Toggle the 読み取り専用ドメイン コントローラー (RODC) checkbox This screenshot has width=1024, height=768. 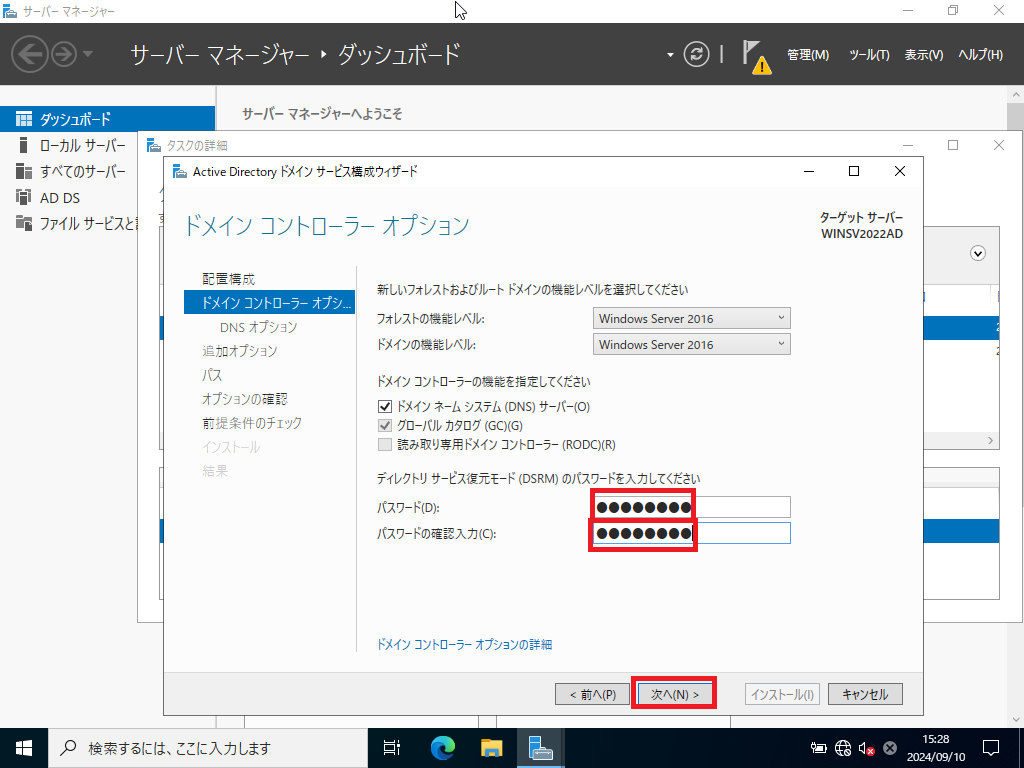click(385, 445)
